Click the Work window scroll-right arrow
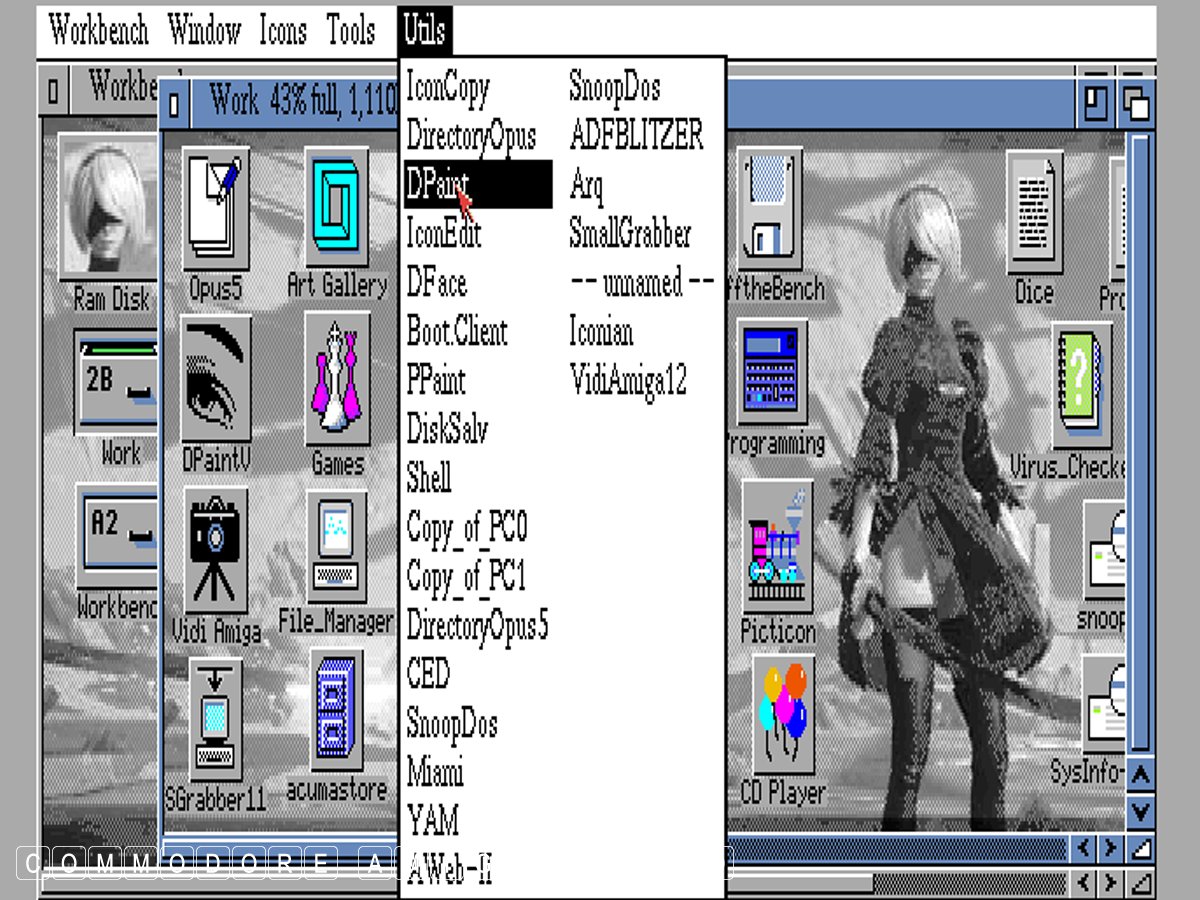Viewport: 1200px width, 900px height. coord(1111,849)
